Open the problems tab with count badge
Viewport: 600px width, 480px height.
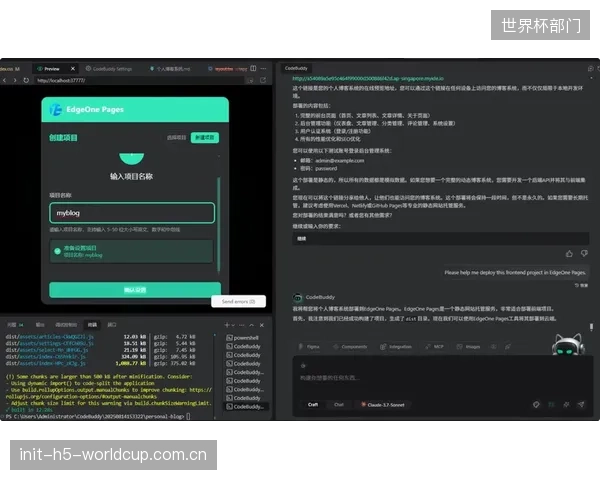coord(15,325)
